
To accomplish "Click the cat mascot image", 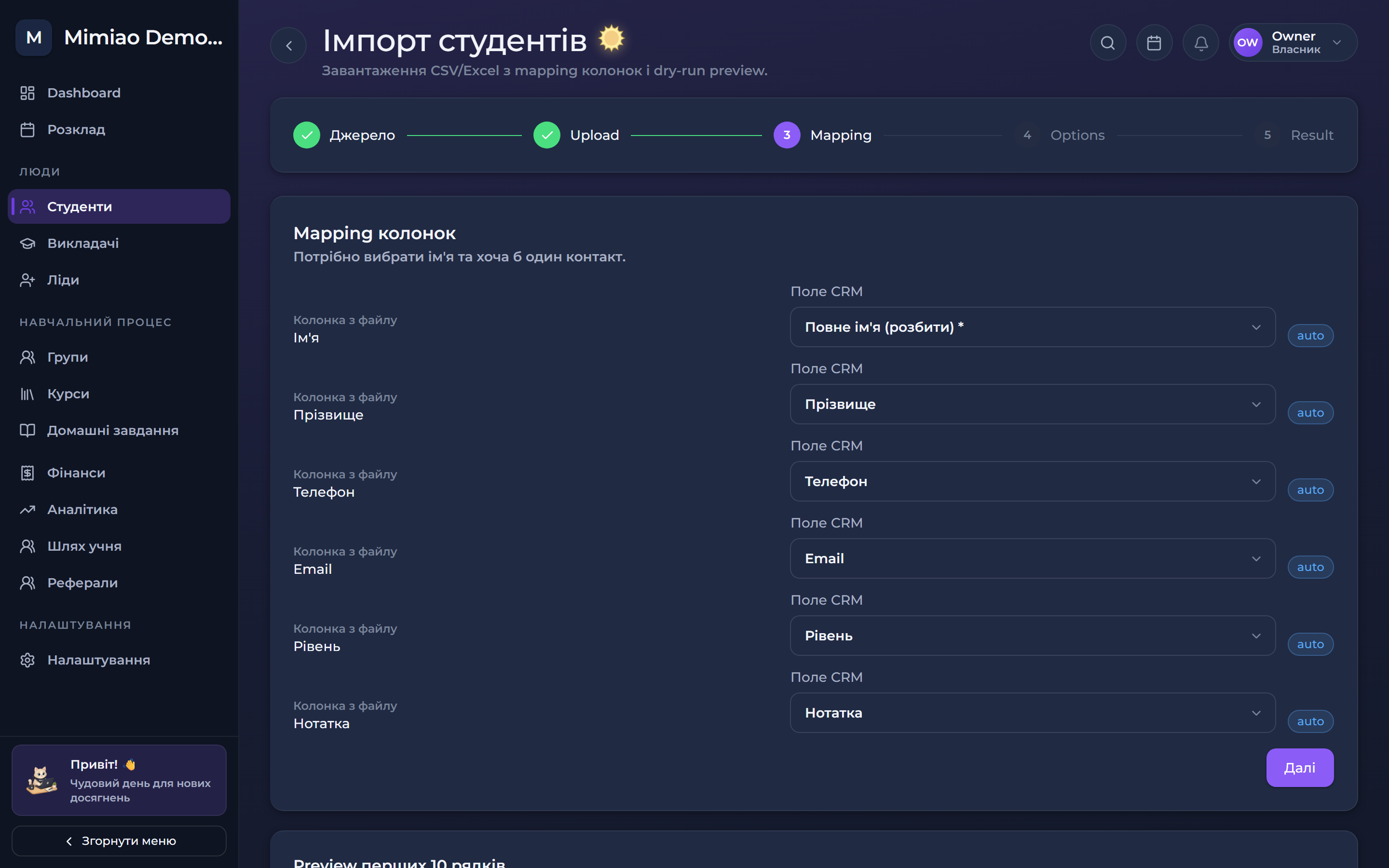I will point(41,780).
